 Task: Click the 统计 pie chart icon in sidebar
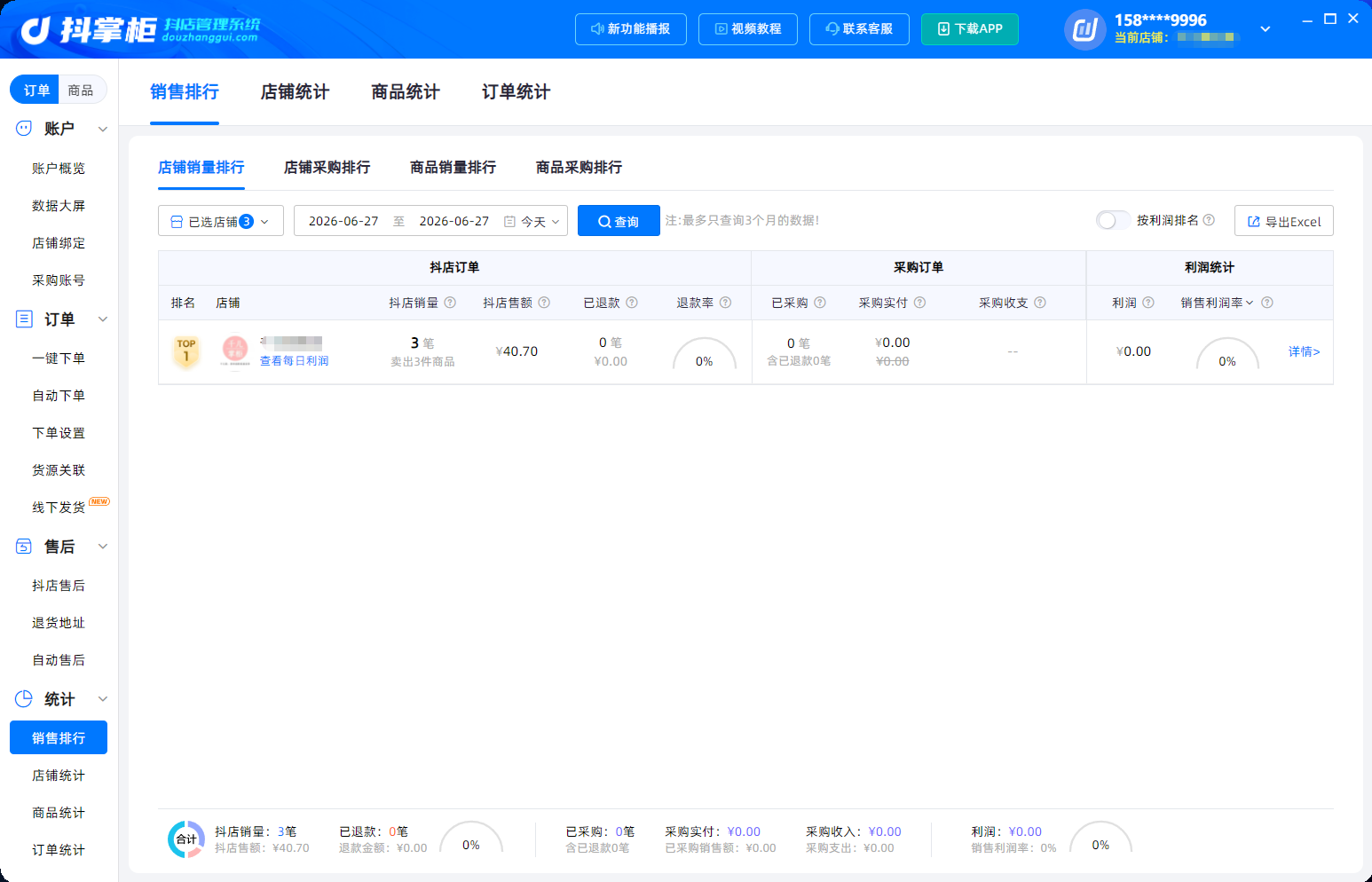[x=24, y=699]
